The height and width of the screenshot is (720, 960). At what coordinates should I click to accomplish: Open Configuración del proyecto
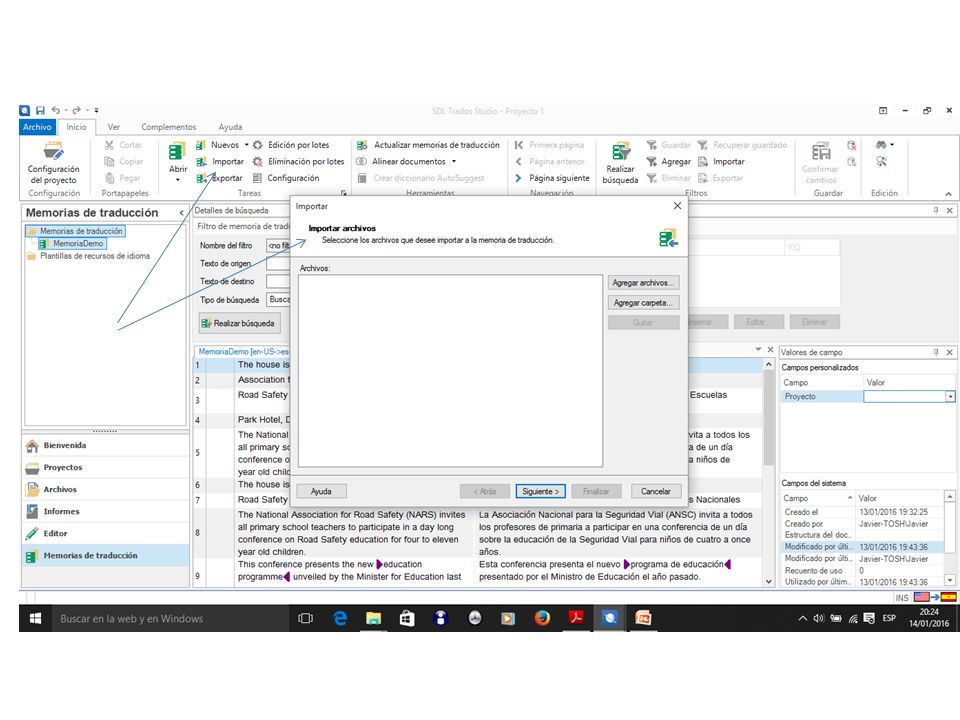(53, 163)
